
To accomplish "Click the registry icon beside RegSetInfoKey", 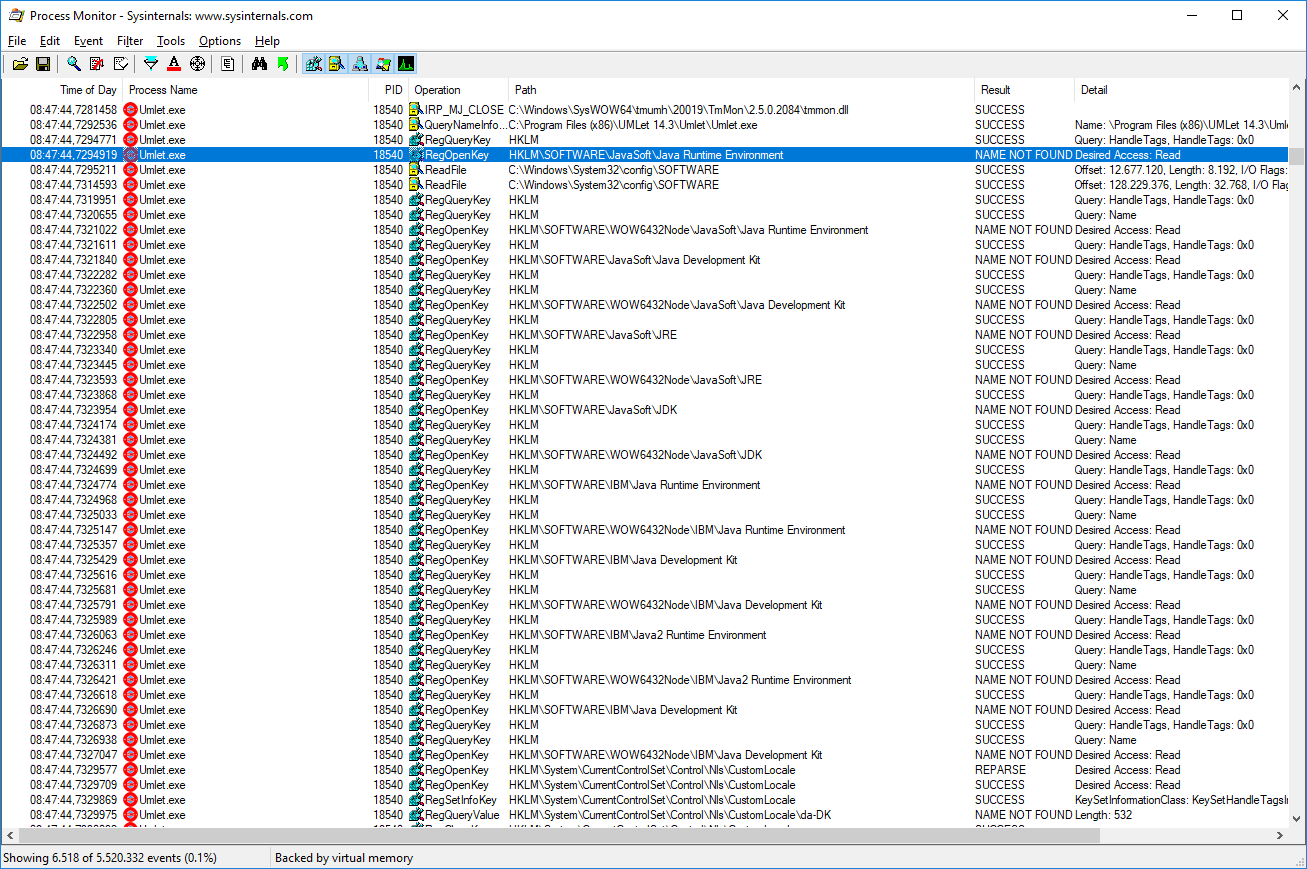I will [416, 800].
